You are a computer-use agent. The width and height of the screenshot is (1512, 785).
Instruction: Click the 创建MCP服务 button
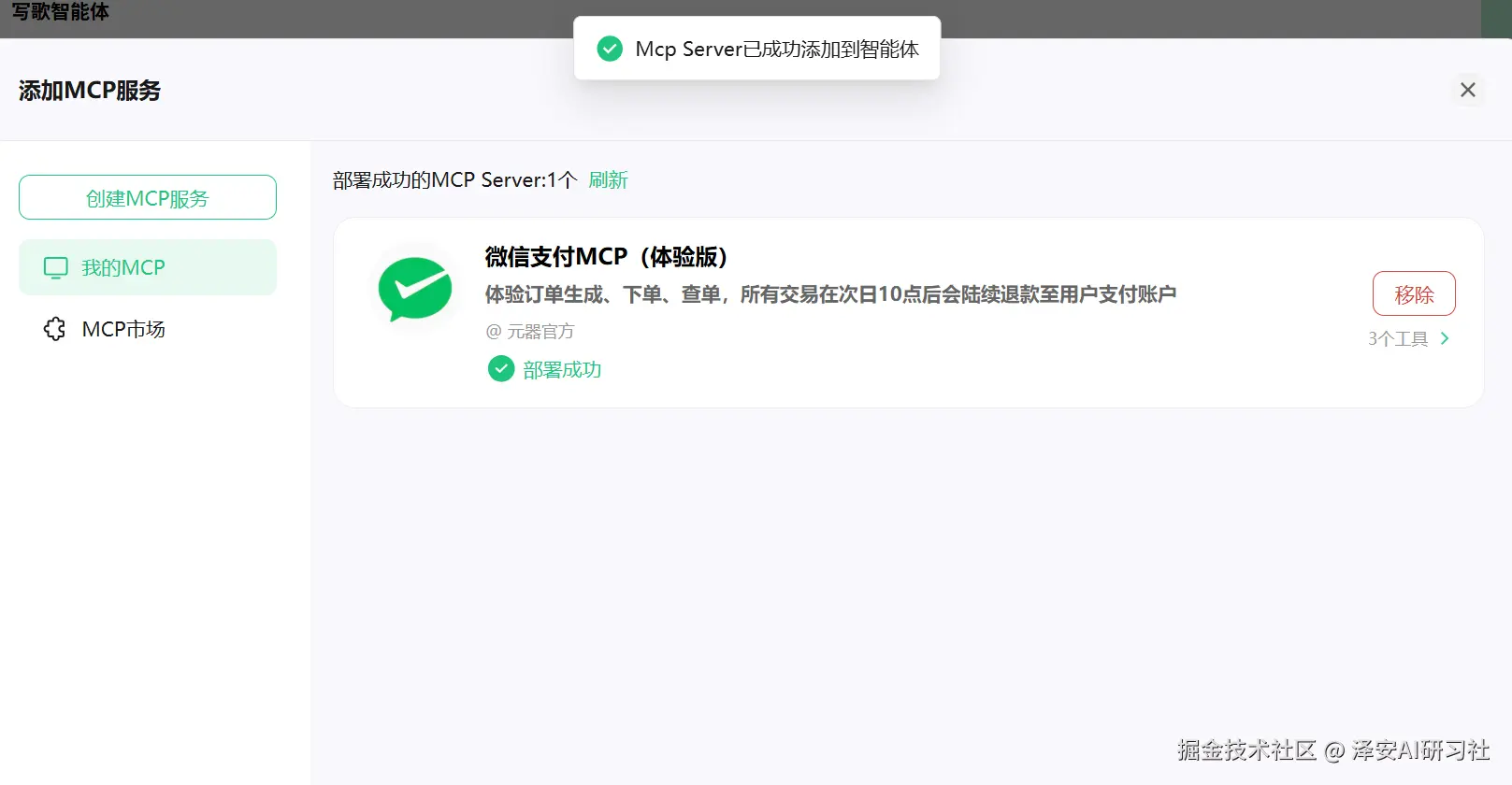point(148,197)
